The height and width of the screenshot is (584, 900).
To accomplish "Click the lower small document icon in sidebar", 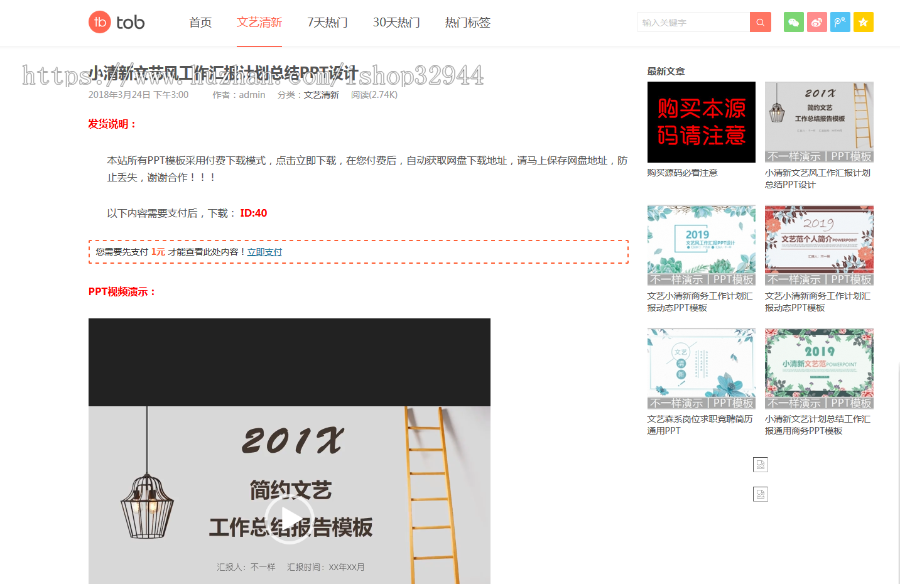I will click(x=760, y=493).
